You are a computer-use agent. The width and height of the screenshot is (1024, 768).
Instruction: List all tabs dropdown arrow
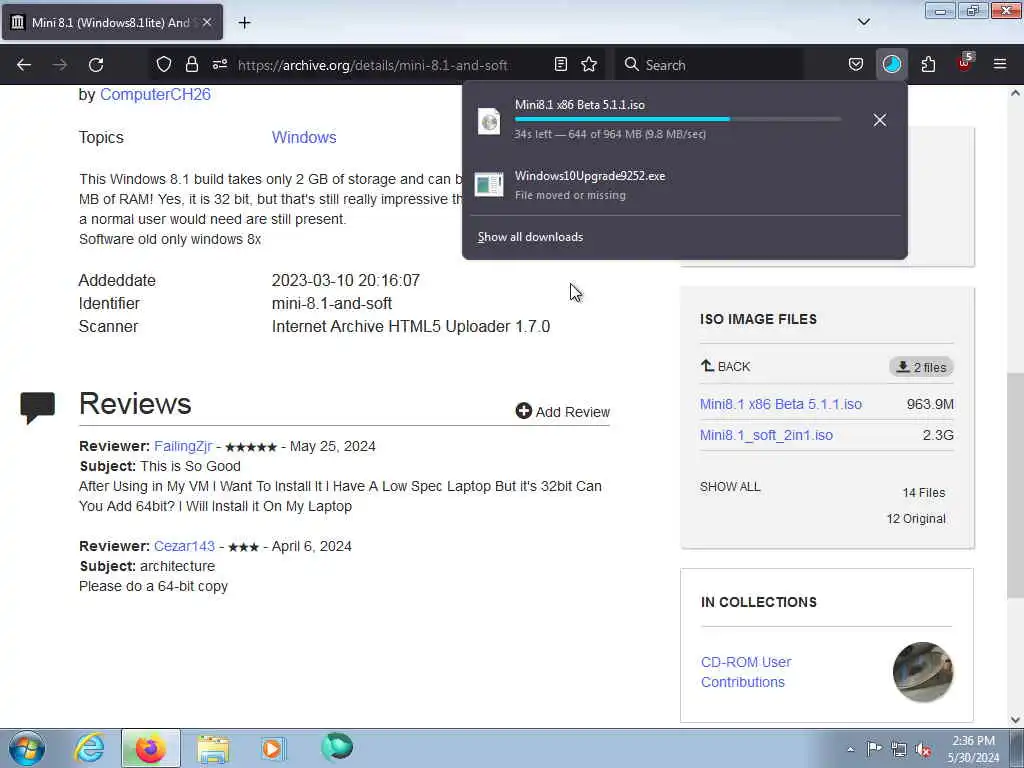click(x=863, y=22)
